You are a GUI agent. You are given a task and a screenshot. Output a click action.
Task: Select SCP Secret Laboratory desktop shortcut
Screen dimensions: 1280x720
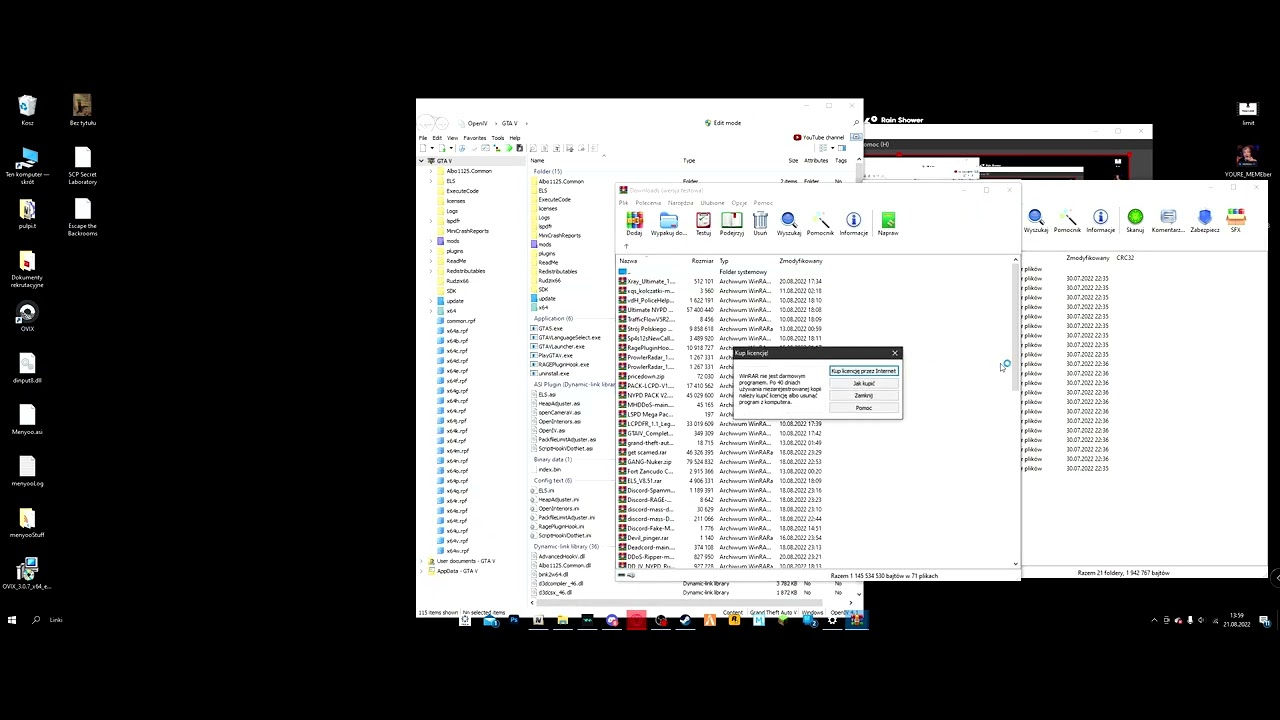point(83,166)
